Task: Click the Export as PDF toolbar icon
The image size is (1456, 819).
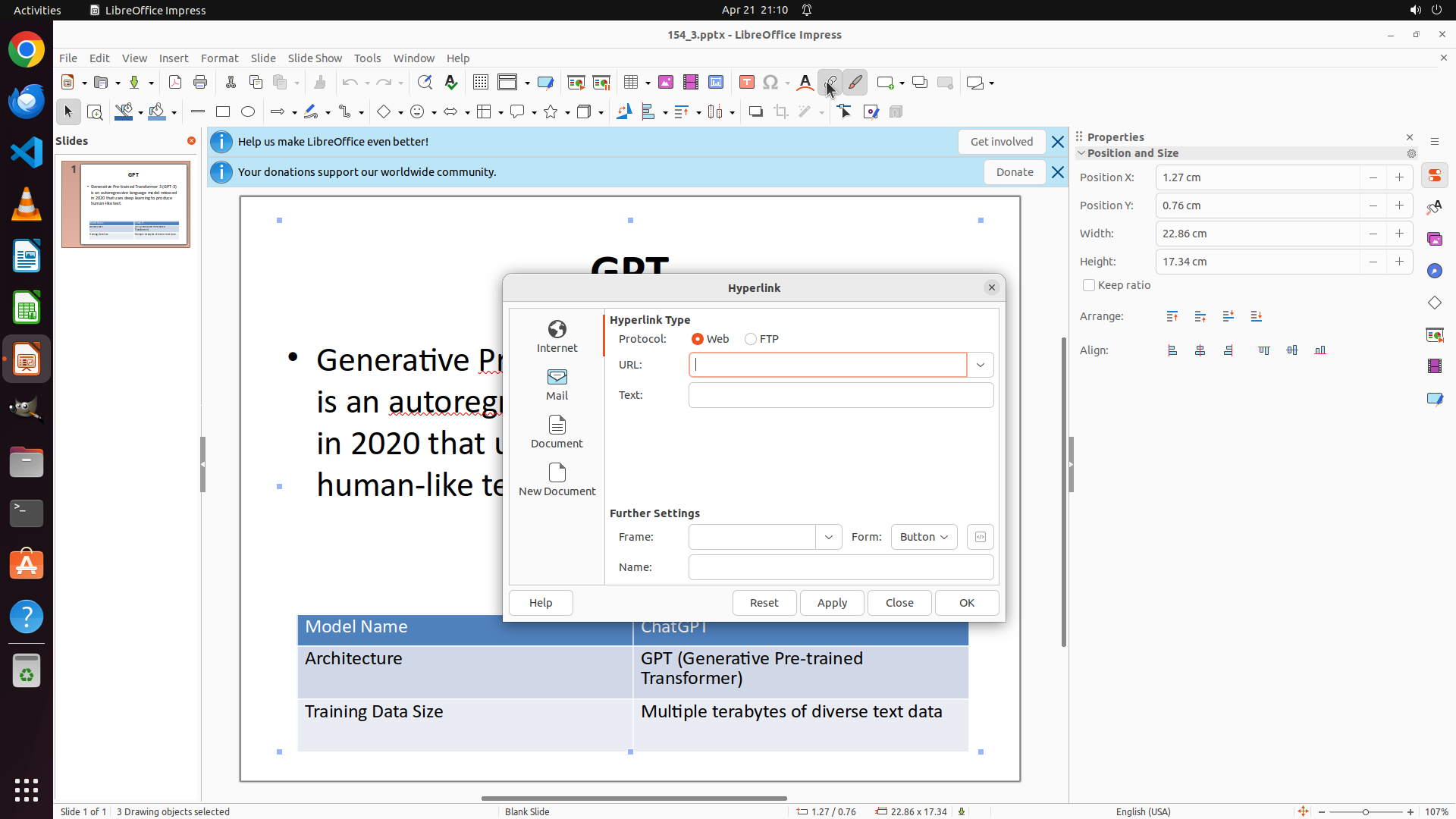Action: point(175,83)
